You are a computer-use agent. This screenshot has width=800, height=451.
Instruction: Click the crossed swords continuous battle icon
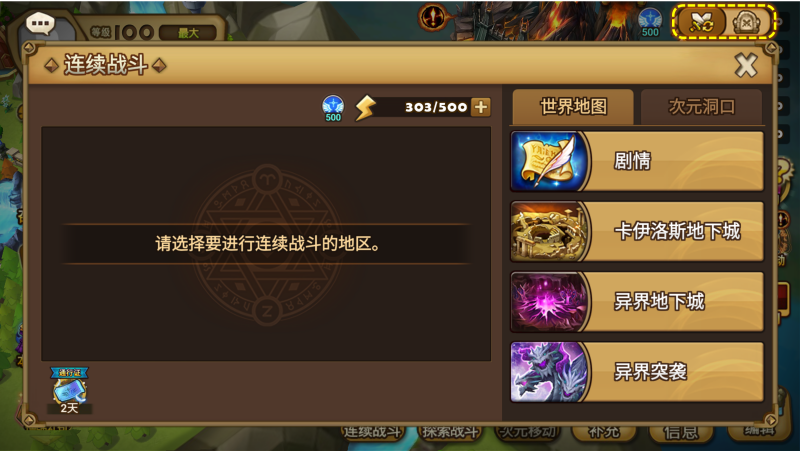(x=702, y=22)
